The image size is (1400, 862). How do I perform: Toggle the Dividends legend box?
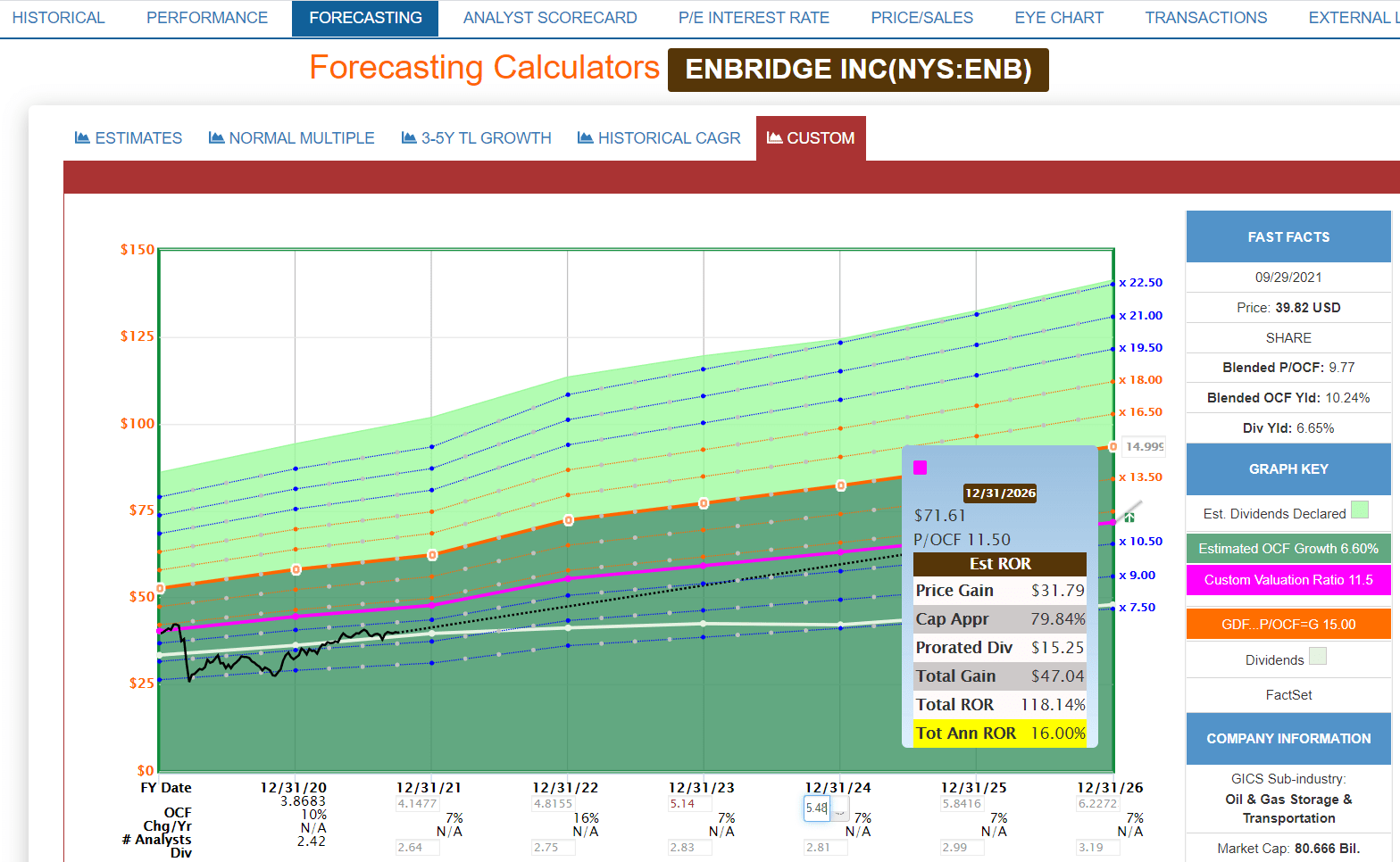[1318, 656]
